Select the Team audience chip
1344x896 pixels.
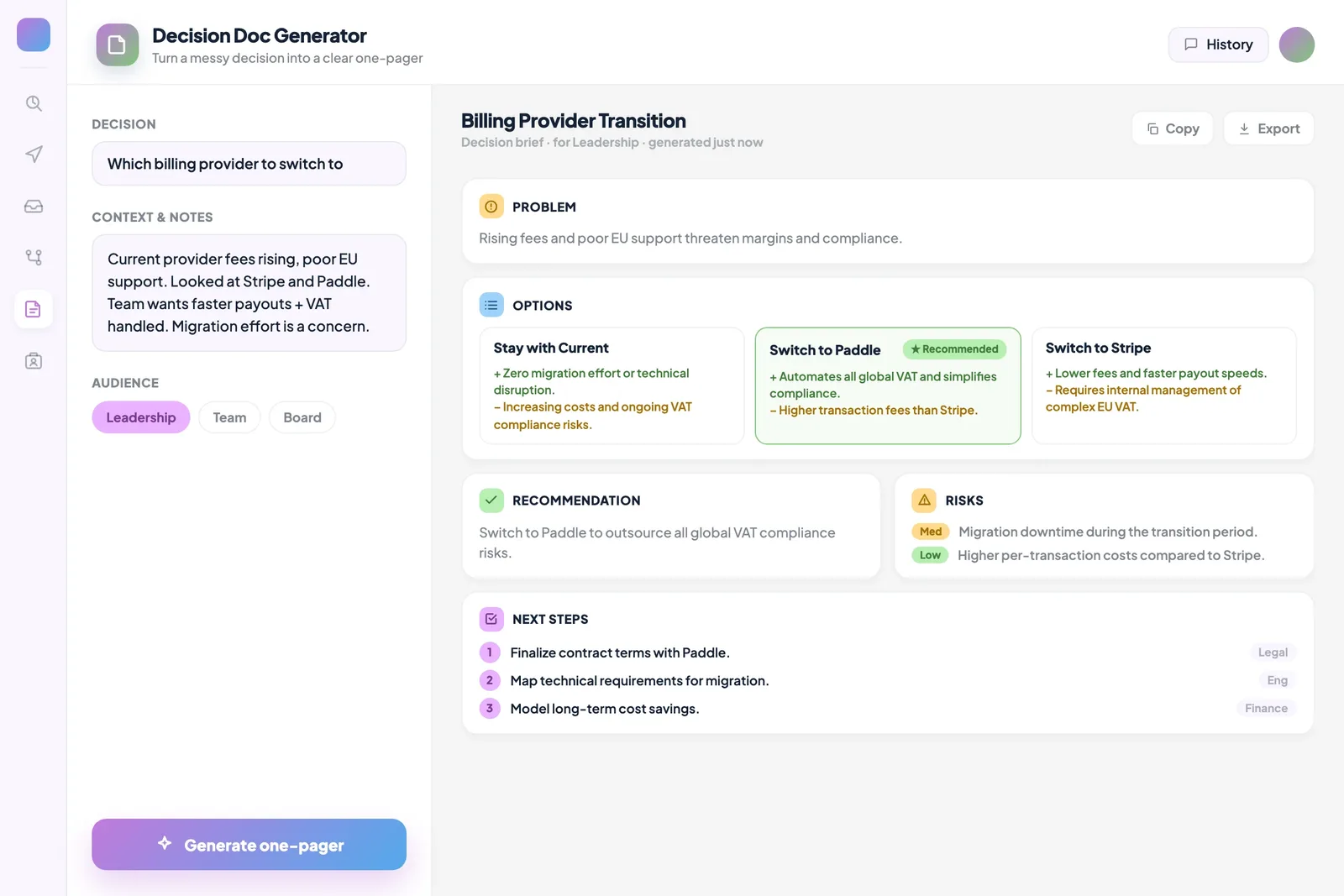tap(229, 417)
